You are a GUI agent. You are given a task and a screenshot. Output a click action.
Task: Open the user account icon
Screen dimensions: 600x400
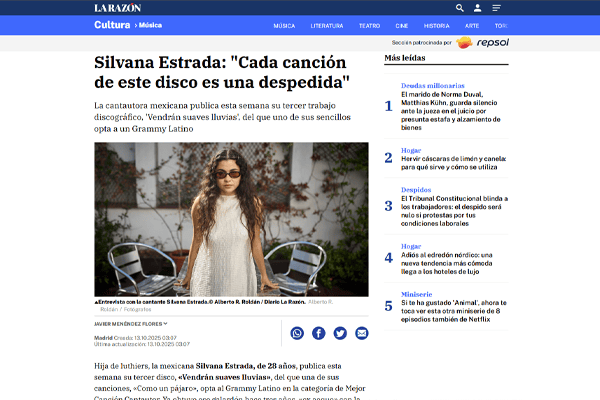[477, 8]
